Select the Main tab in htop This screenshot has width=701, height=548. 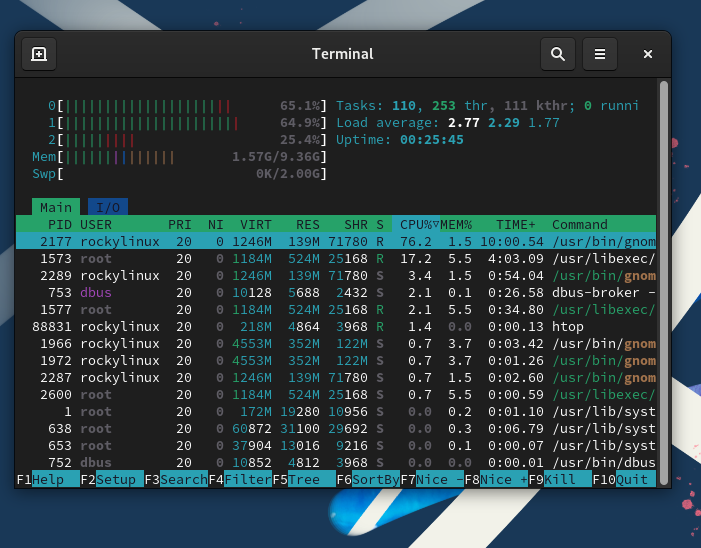pyautogui.click(x=55, y=207)
